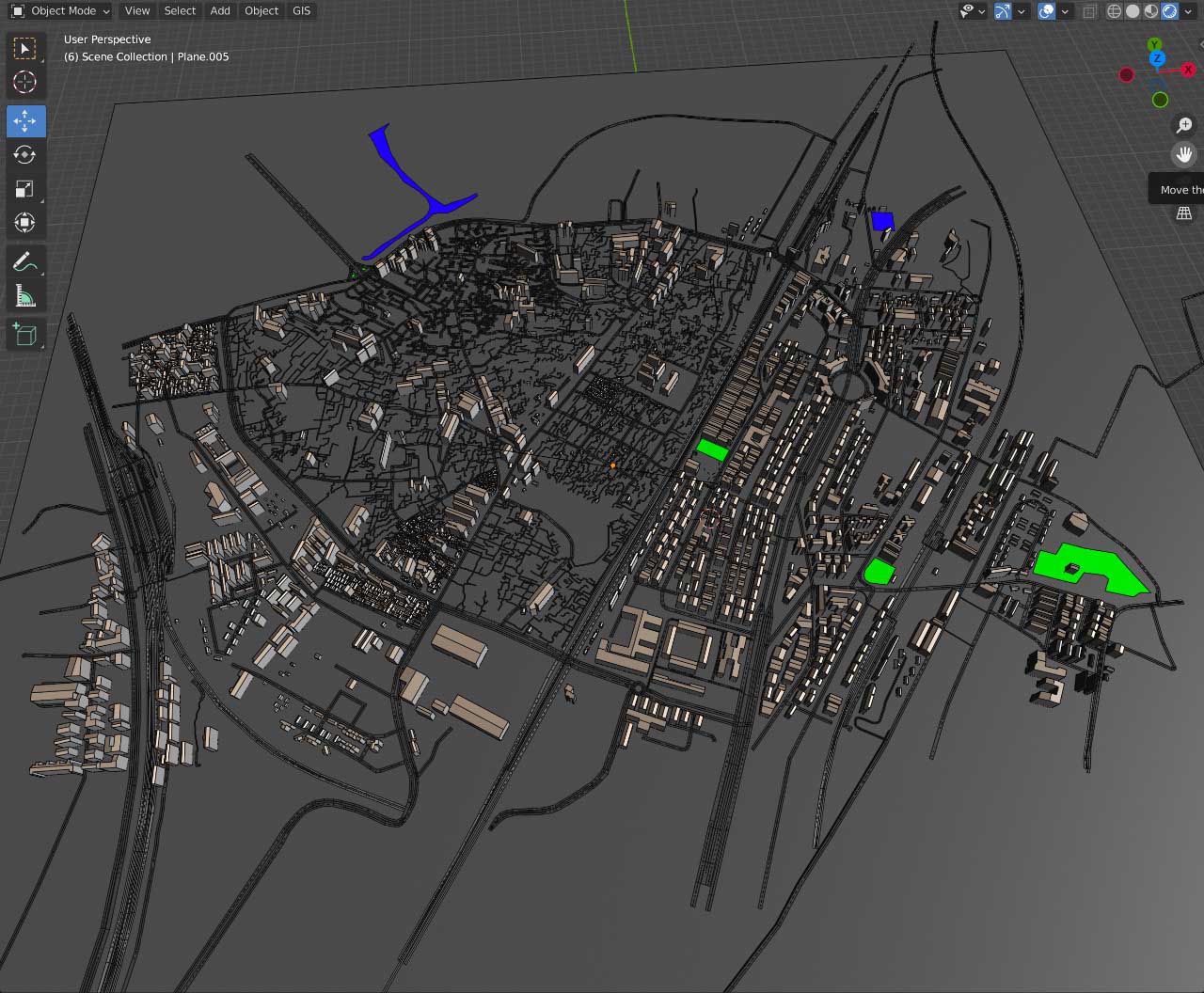Select the Select Box tool
The image size is (1204, 993).
[25, 49]
